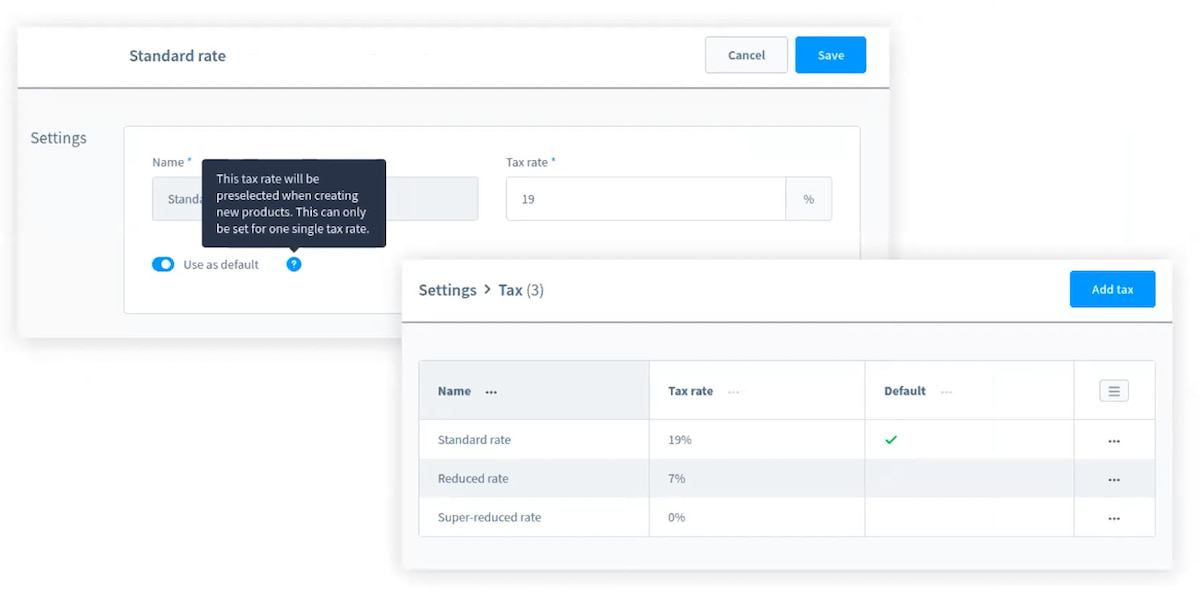Screen dimensions: 1200x596
Task: Open the Default column header options
Action: (x=946, y=392)
